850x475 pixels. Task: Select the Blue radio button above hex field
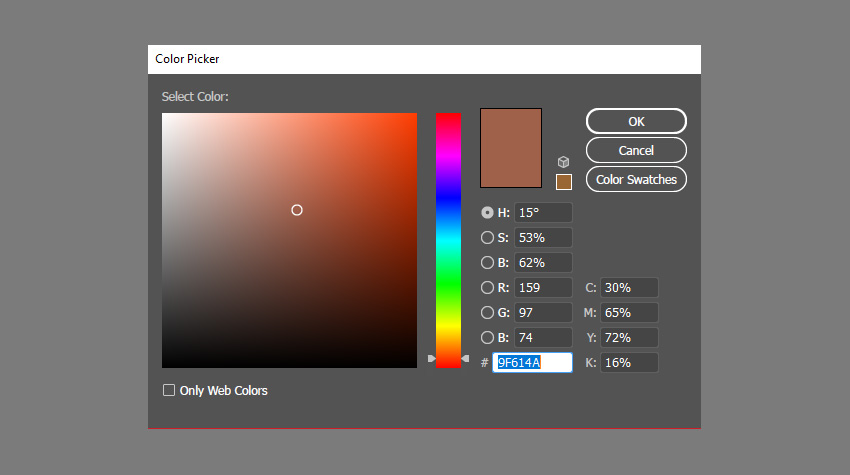pos(487,338)
